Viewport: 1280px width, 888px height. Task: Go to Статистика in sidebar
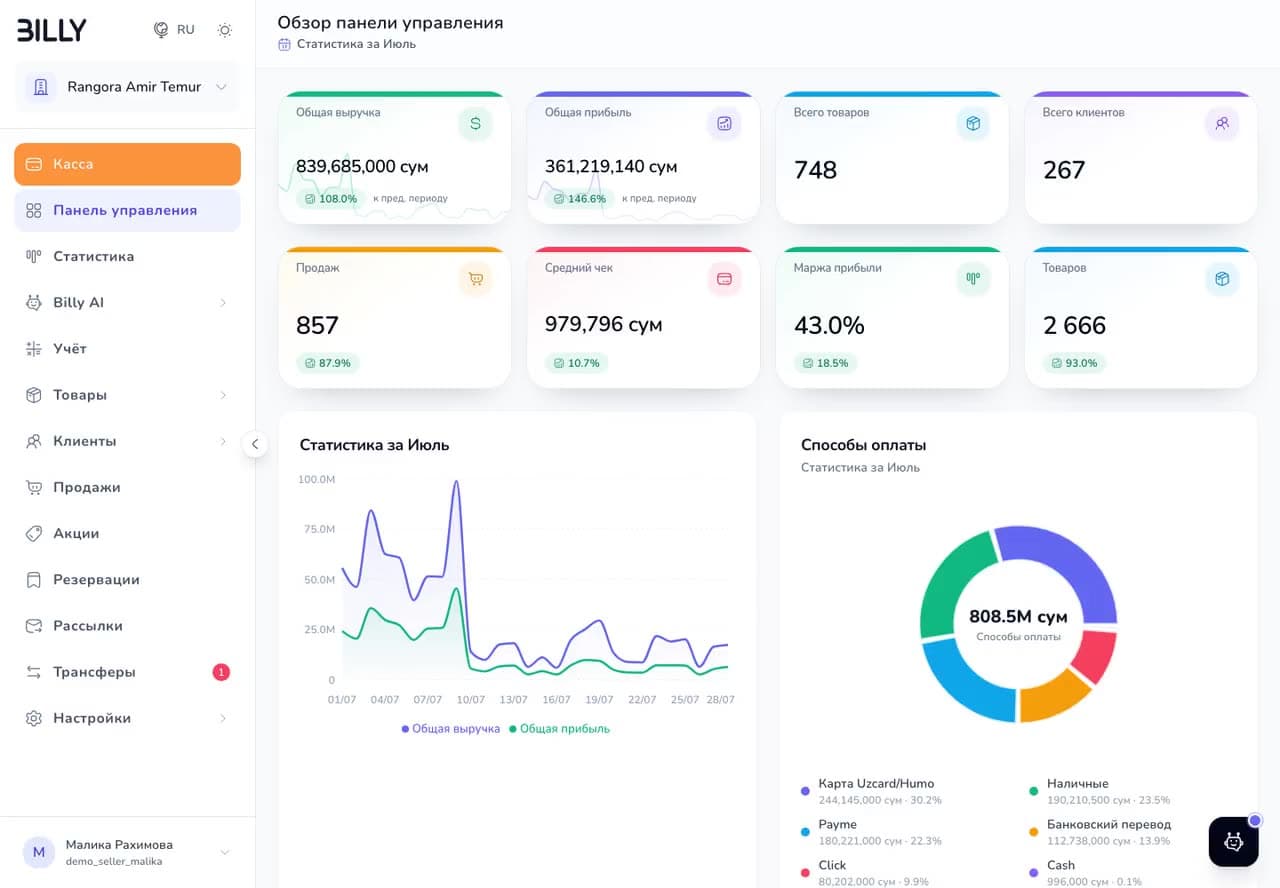pos(127,256)
